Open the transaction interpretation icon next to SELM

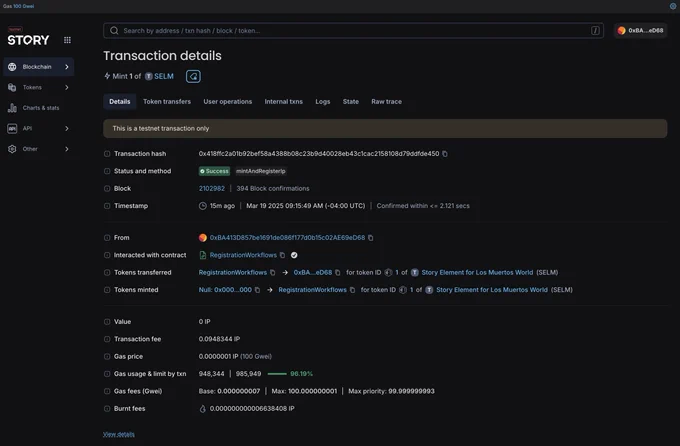[193, 76]
